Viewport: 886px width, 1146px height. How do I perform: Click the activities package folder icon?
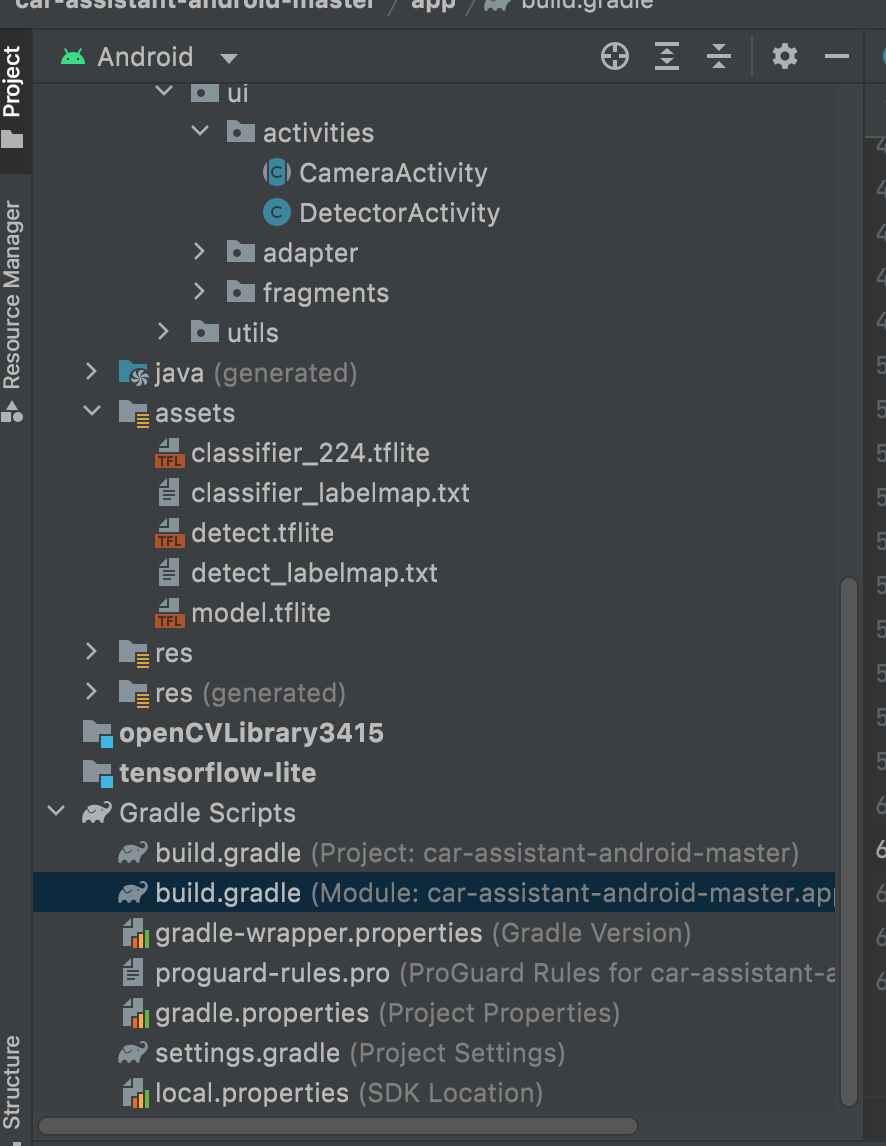[241, 132]
